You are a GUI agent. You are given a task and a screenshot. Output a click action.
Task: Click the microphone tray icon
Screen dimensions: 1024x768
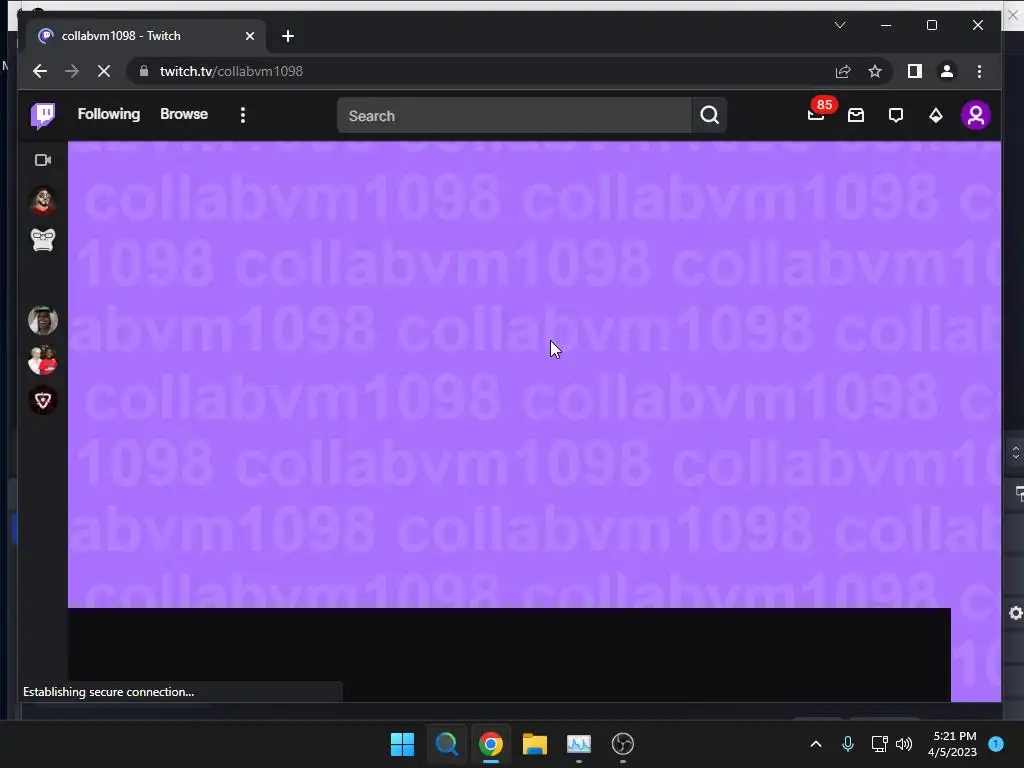click(x=848, y=744)
